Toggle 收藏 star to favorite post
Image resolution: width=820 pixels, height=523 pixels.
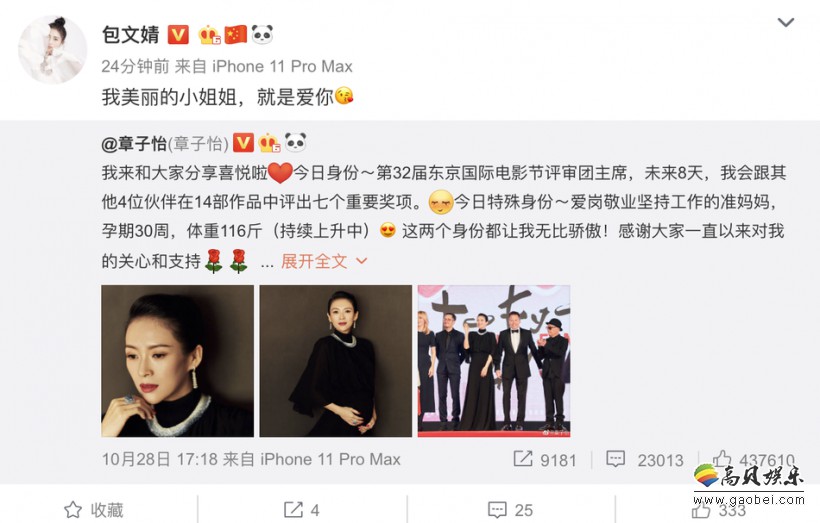(94, 509)
